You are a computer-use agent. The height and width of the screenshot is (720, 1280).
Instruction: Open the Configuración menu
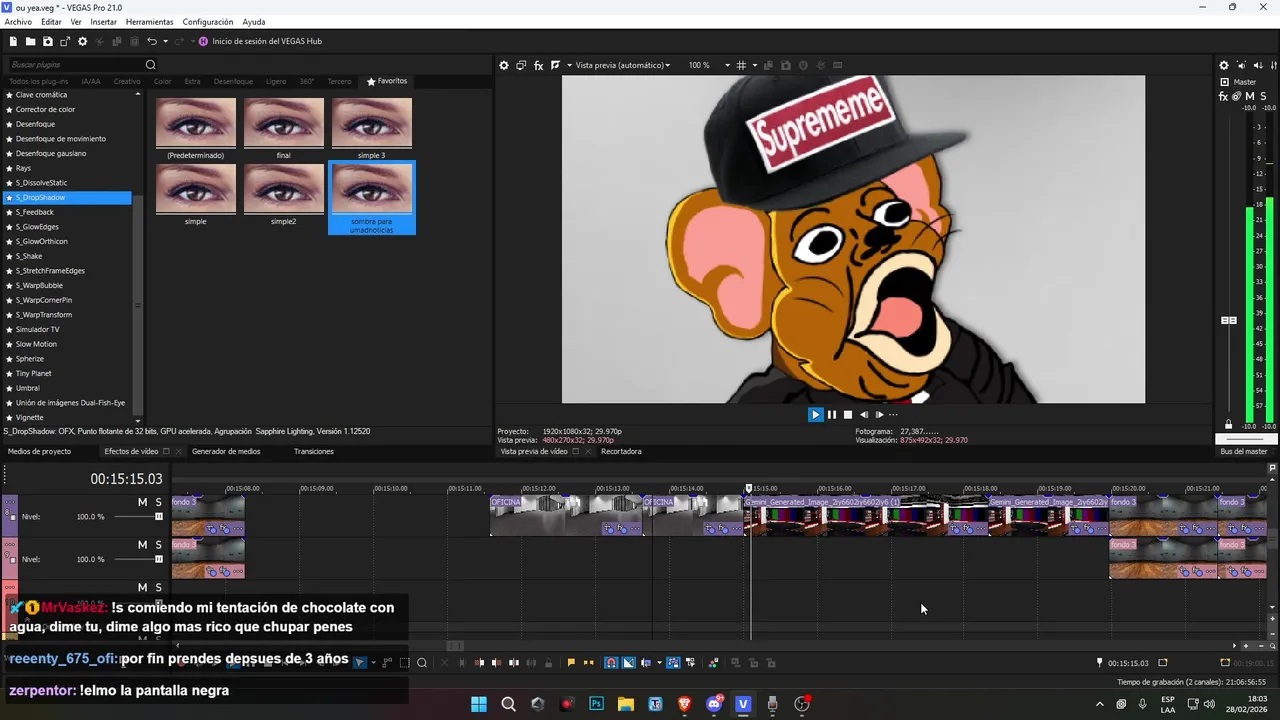pyautogui.click(x=208, y=22)
